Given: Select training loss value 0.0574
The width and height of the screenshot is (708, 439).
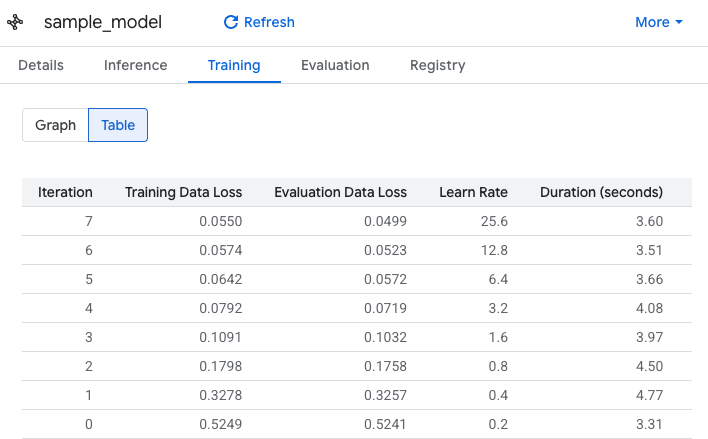Looking at the screenshot, I should (221, 250).
